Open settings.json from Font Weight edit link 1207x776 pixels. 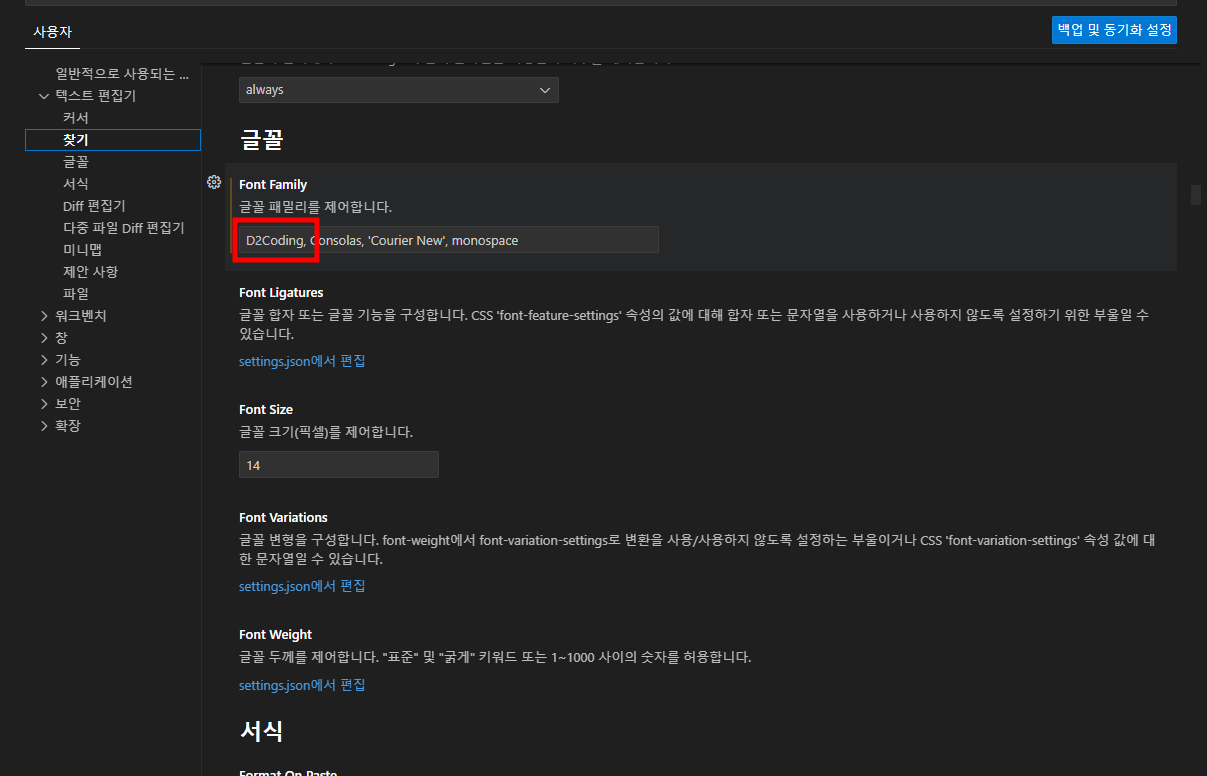[x=302, y=685]
